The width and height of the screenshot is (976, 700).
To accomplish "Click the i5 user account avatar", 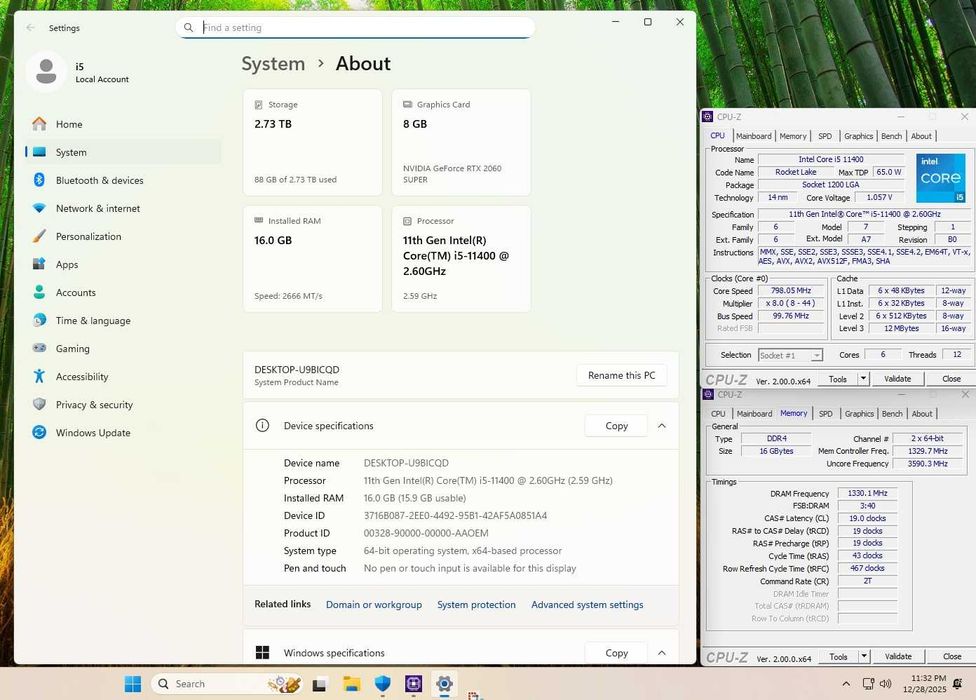I will 46,72.
